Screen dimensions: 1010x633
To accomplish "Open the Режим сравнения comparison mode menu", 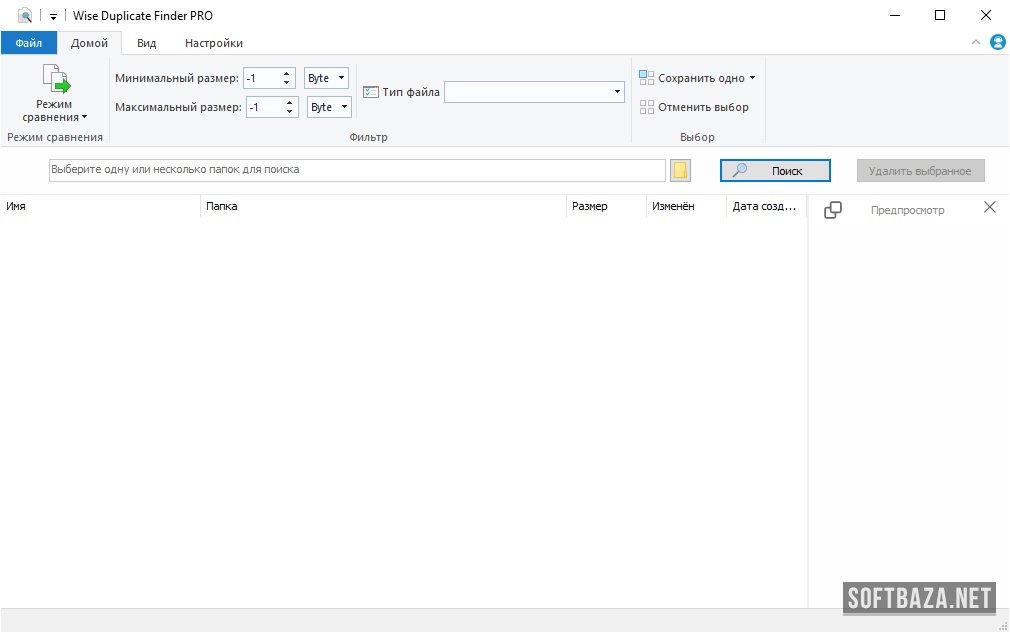I will coord(54,95).
